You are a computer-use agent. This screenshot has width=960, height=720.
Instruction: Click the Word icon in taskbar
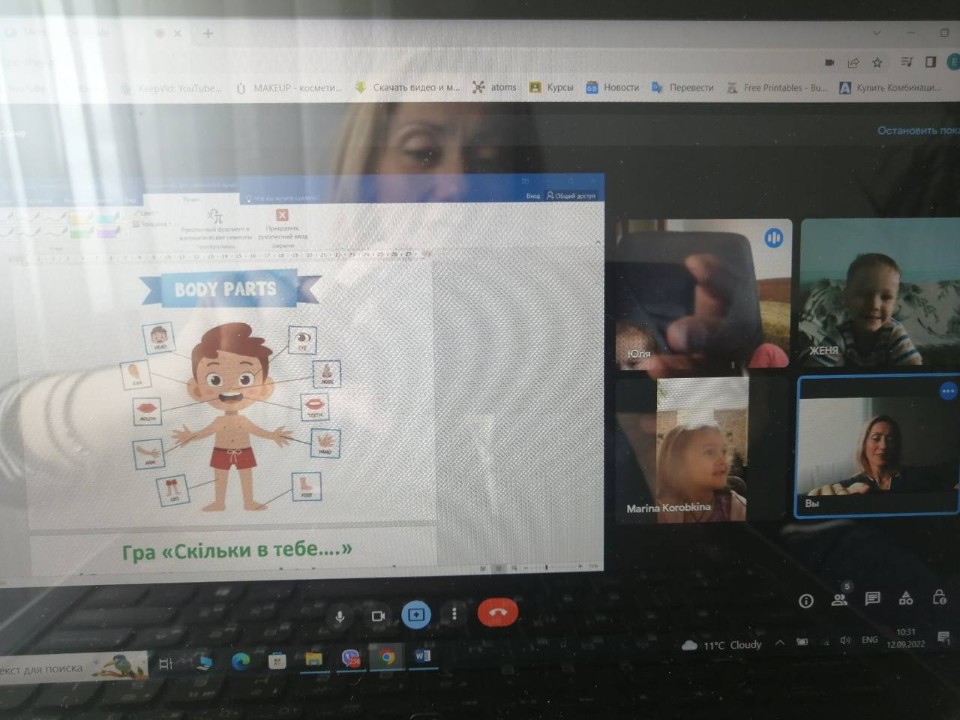pyautogui.click(x=422, y=657)
